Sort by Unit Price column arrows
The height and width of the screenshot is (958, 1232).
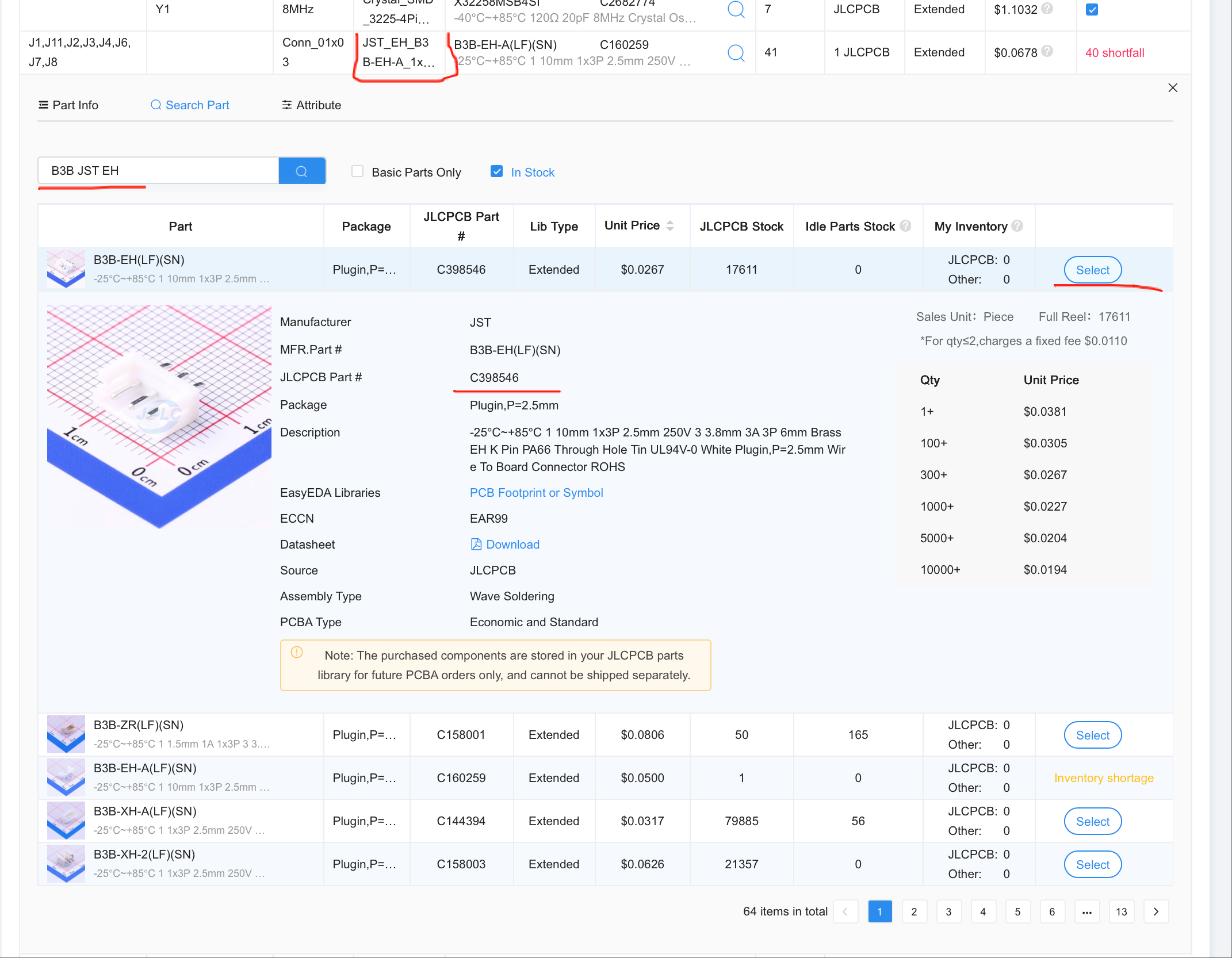click(x=670, y=226)
